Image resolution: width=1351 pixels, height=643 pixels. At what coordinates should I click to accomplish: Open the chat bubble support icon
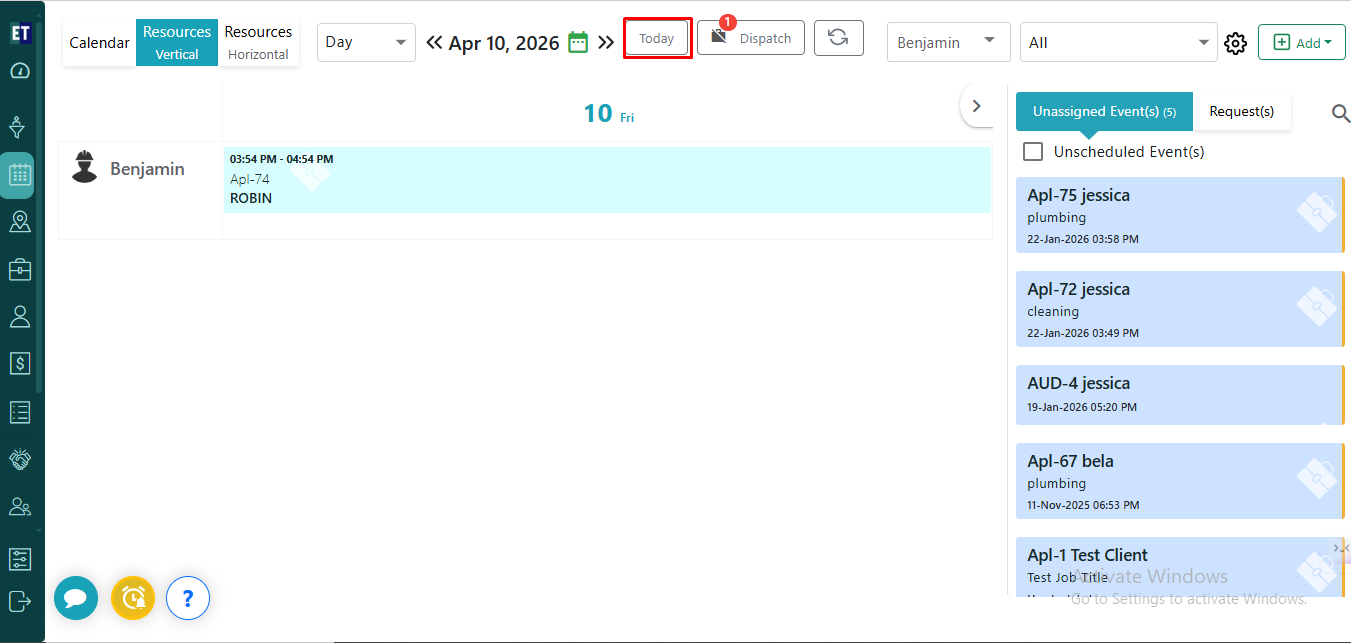tap(76, 598)
